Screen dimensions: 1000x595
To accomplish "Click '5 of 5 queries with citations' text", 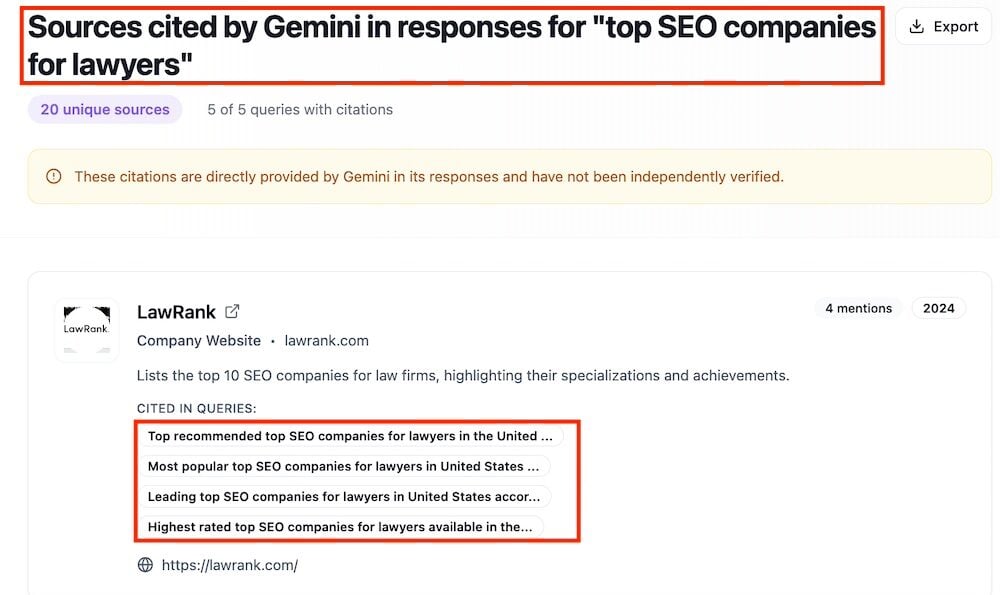I will click(300, 110).
